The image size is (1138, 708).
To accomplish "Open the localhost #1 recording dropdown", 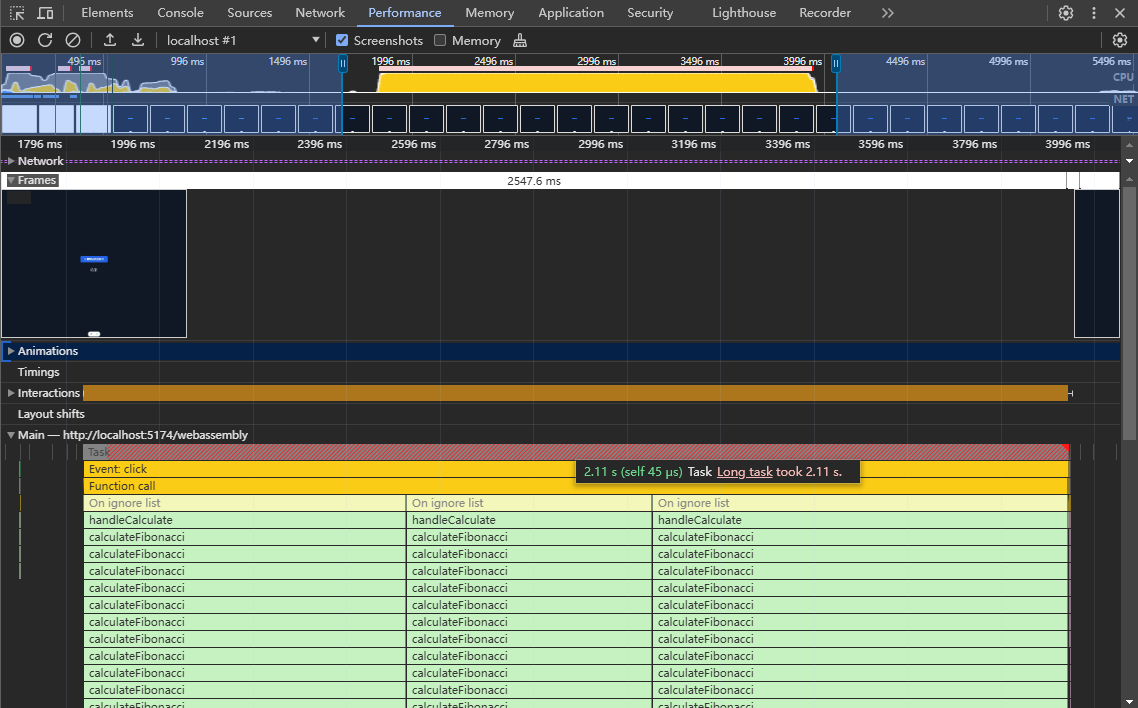I will pos(243,41).
